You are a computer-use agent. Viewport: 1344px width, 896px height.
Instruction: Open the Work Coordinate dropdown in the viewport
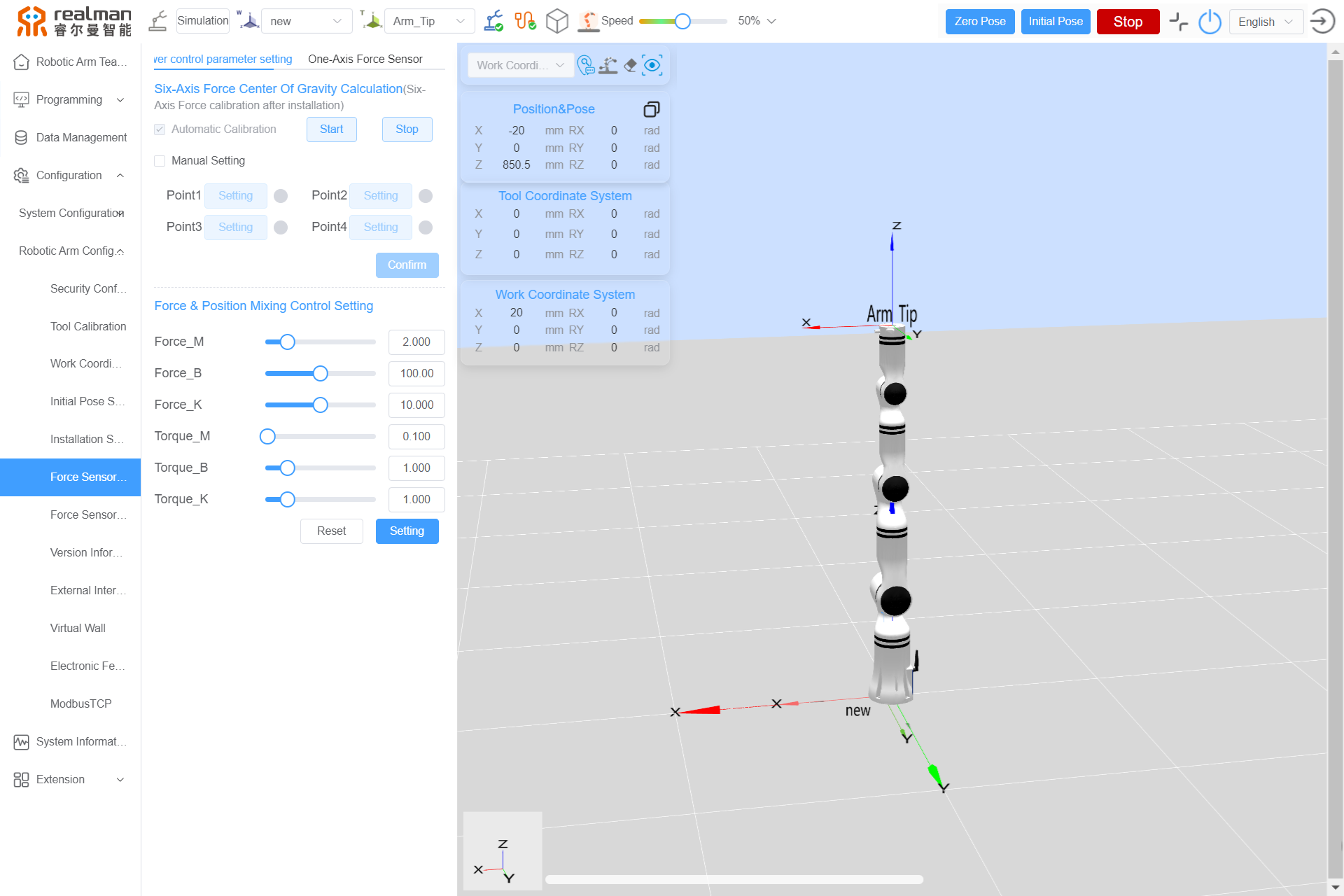(520, 65)
